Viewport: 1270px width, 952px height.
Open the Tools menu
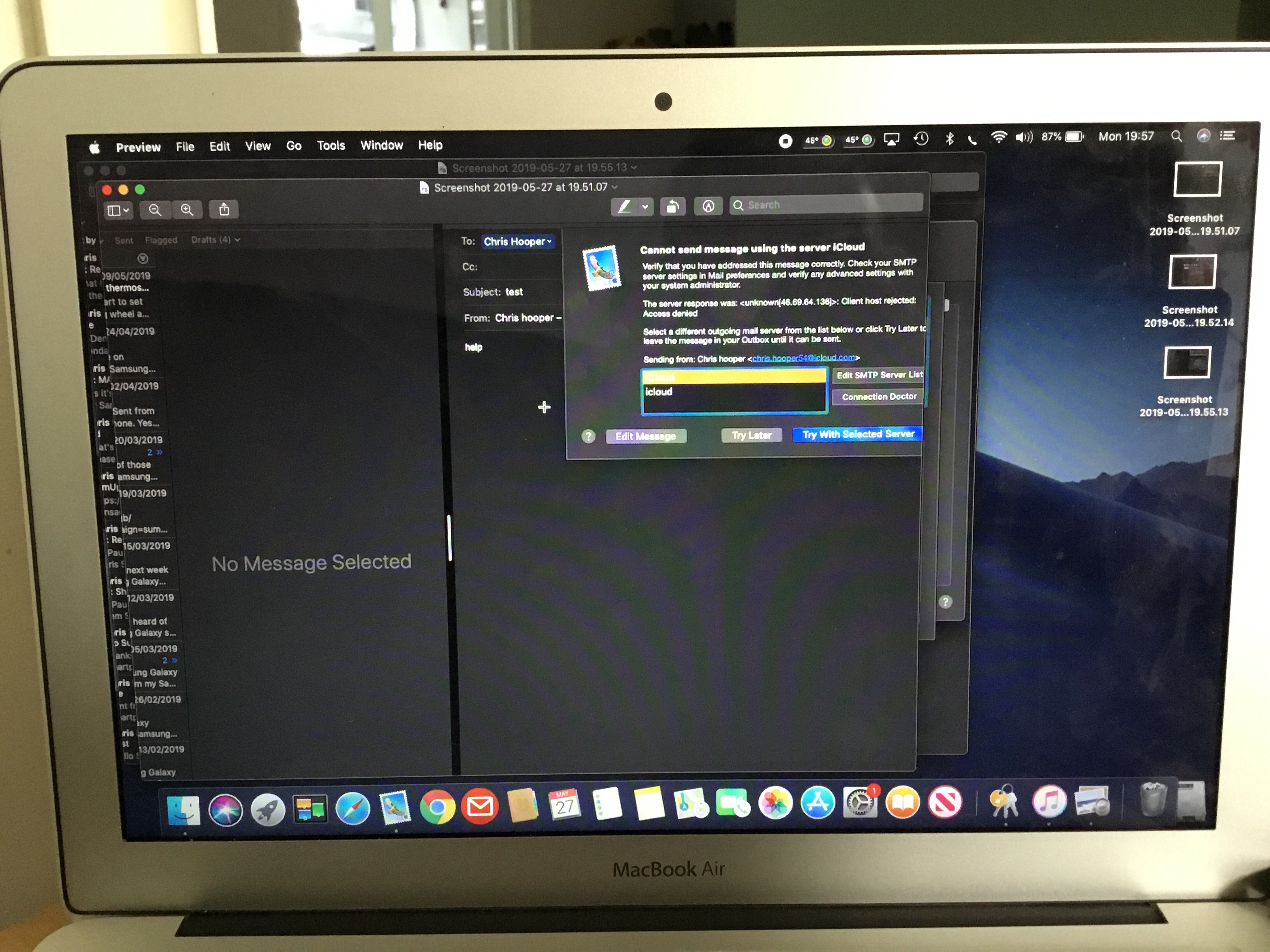tap(331, 146)
